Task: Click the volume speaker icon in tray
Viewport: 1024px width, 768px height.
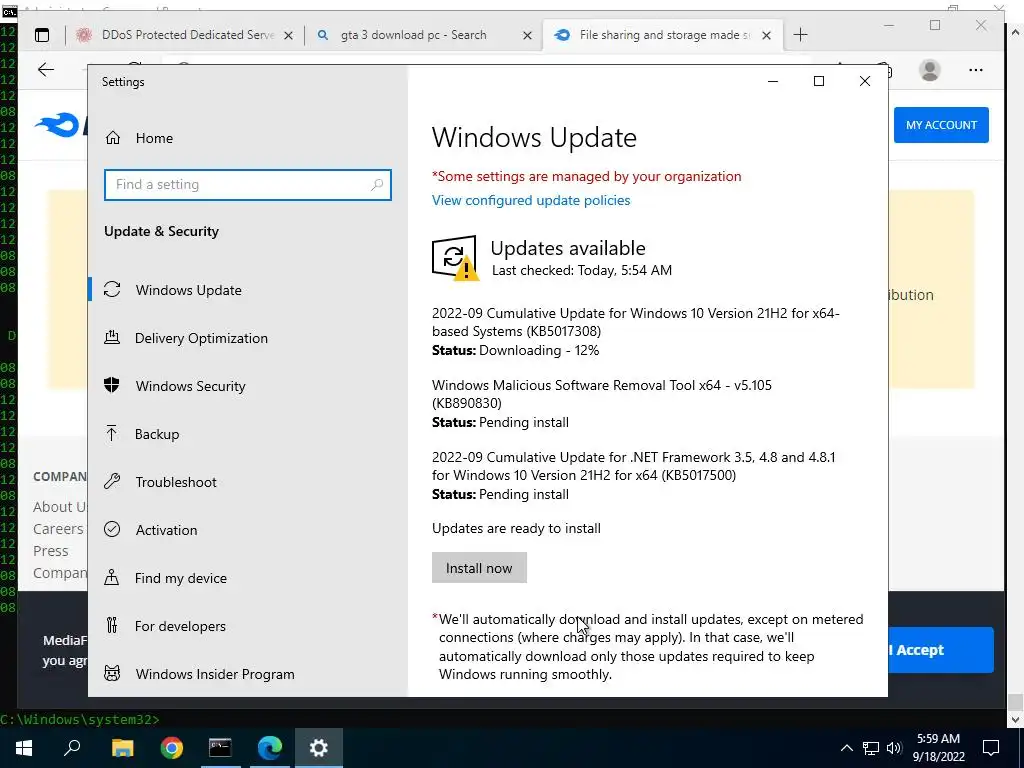Action: point(893,748)
